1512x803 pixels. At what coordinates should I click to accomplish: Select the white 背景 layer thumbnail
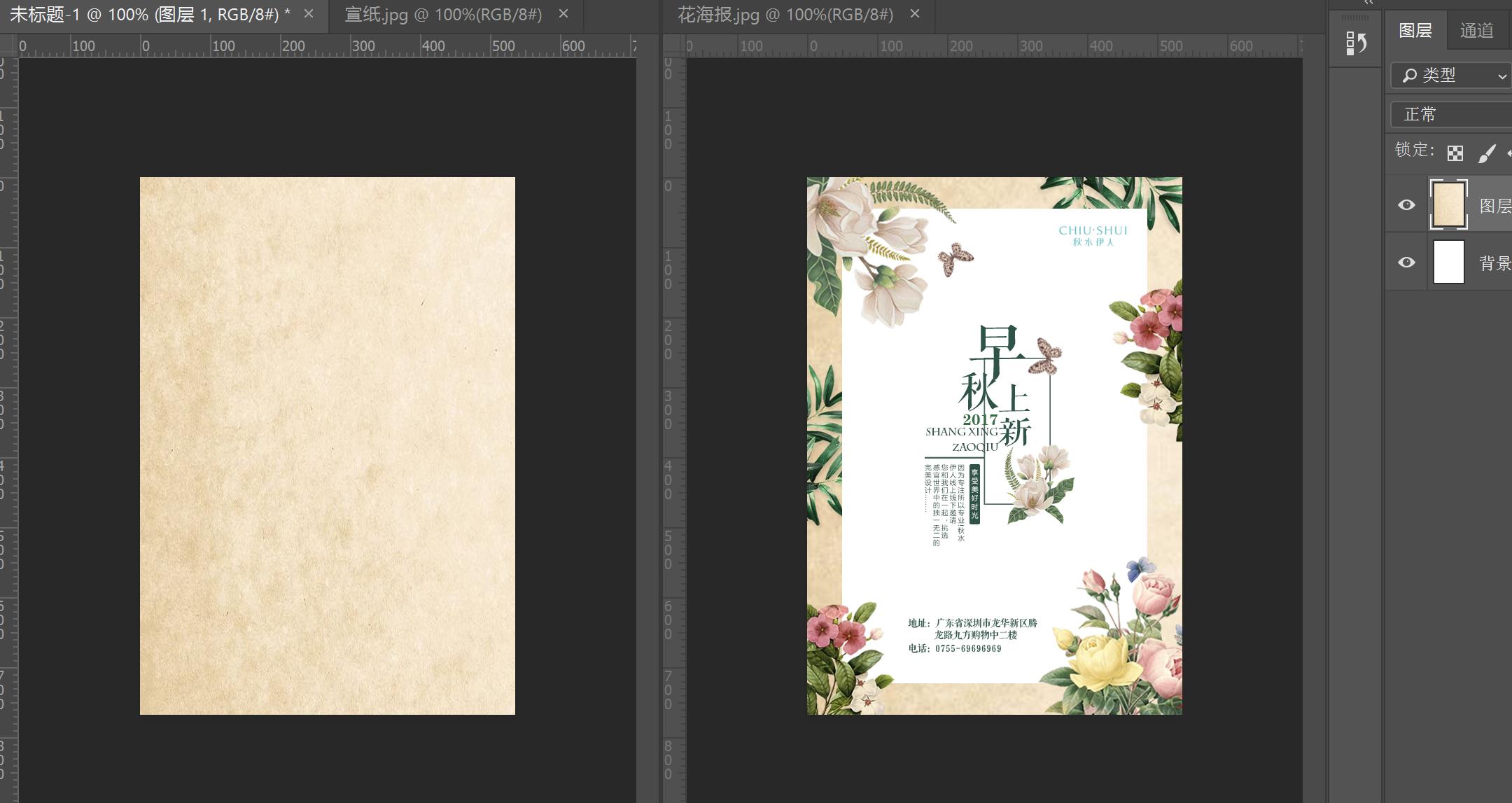(x=1448, y=262)
